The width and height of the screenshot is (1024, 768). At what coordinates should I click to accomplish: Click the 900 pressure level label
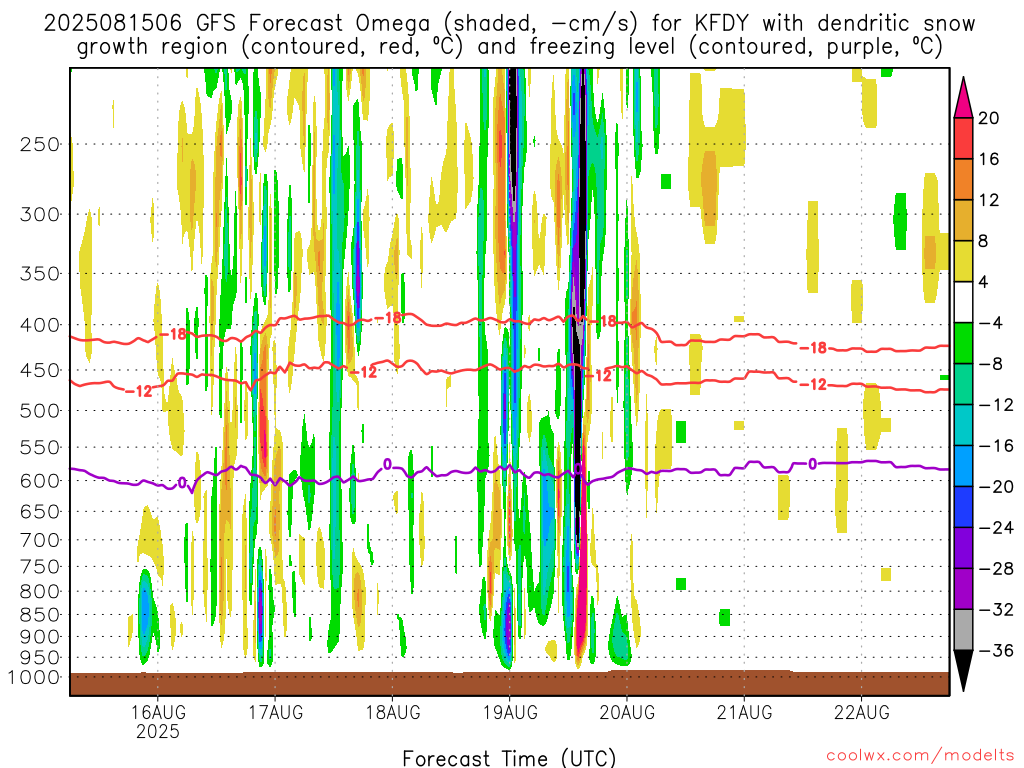(x=40, y=637)
